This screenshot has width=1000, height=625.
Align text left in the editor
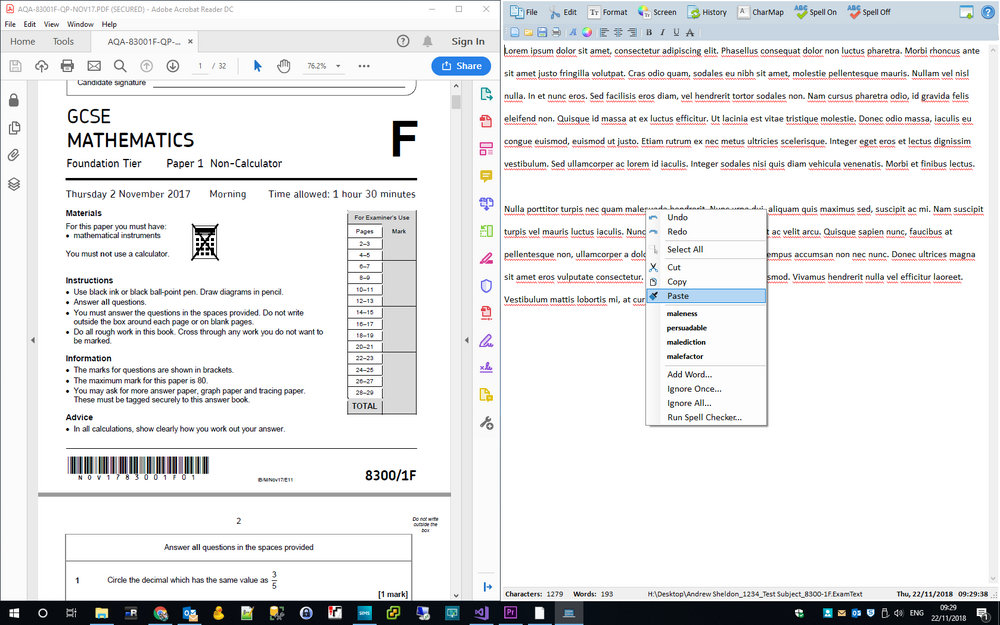(x=604, y=32)
